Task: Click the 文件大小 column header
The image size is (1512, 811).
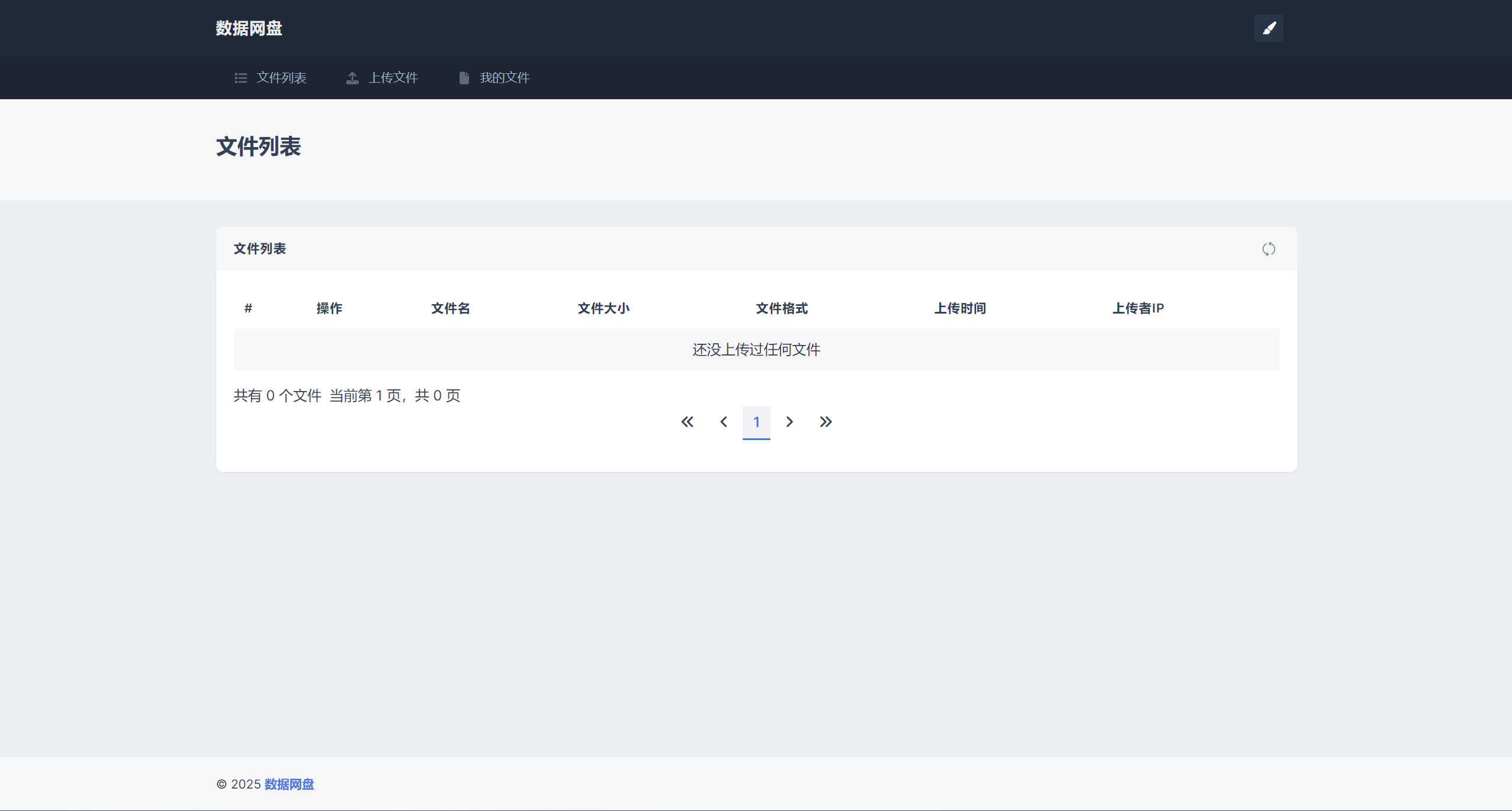Action: tap(603, 308)
